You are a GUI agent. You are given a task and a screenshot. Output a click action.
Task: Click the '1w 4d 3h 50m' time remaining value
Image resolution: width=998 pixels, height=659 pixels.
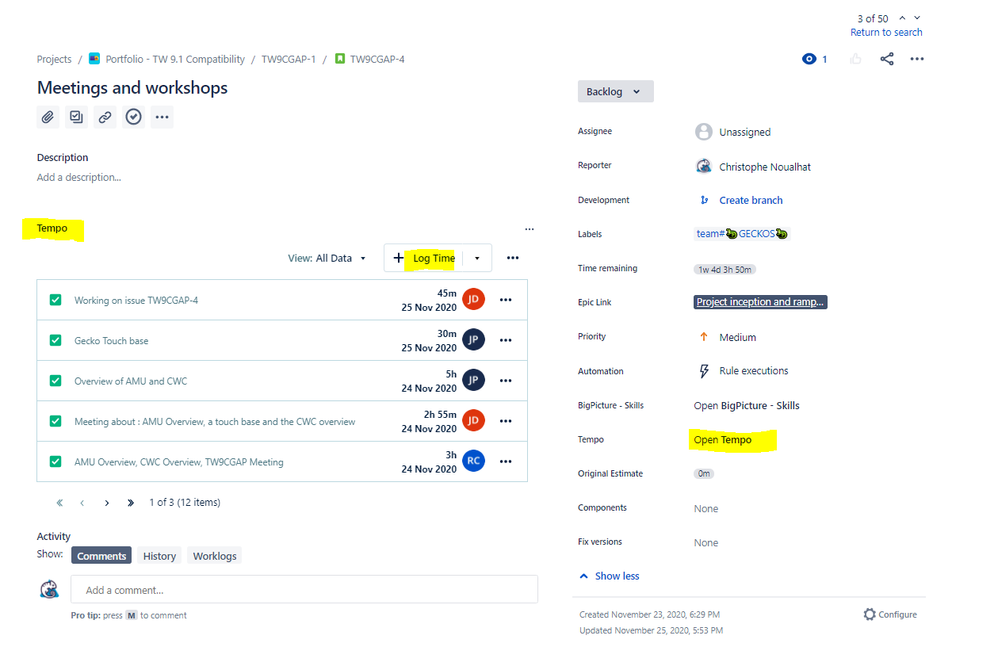724,269
